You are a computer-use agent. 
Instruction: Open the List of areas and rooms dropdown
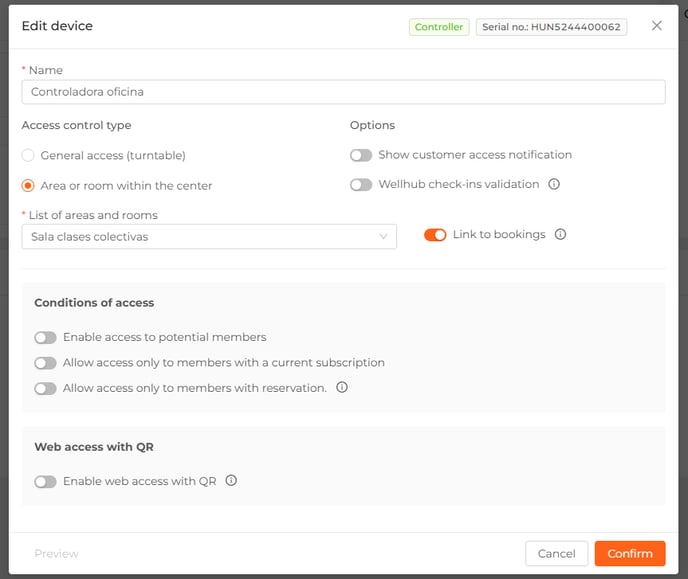(x=209, y=237)
